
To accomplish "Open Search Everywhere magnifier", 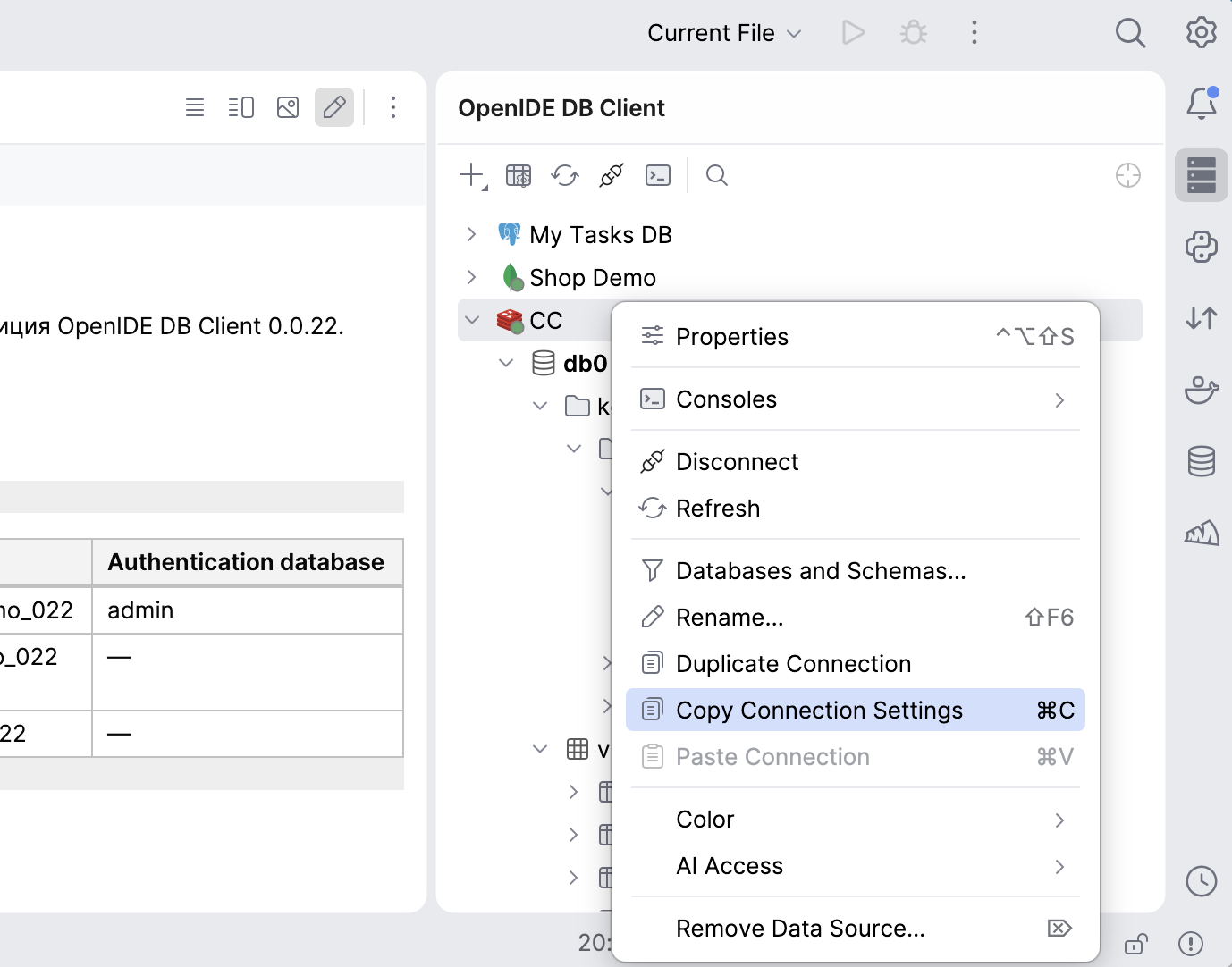I will tap(1130, 33).
